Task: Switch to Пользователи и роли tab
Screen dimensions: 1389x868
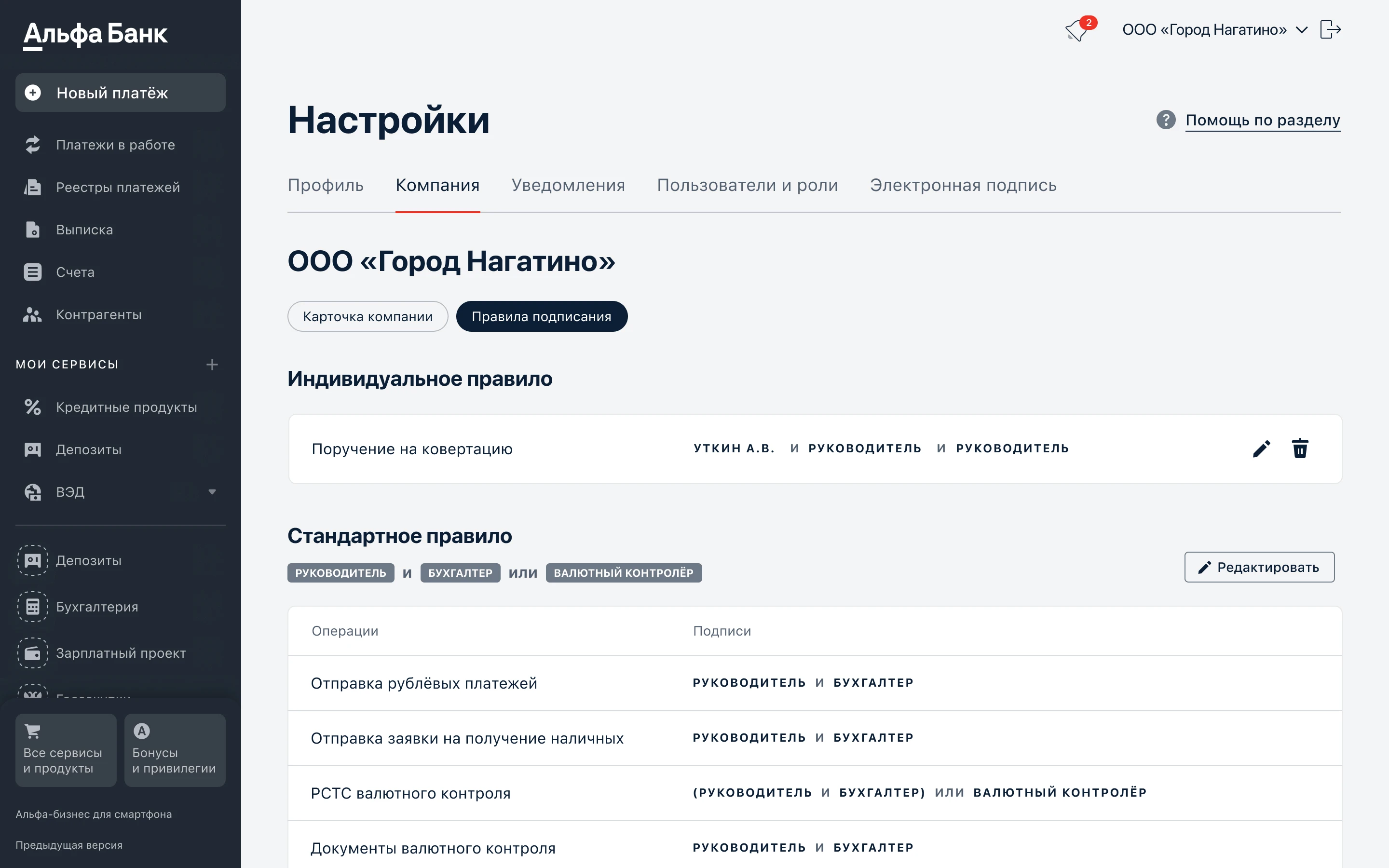Action: pos(747,186)
